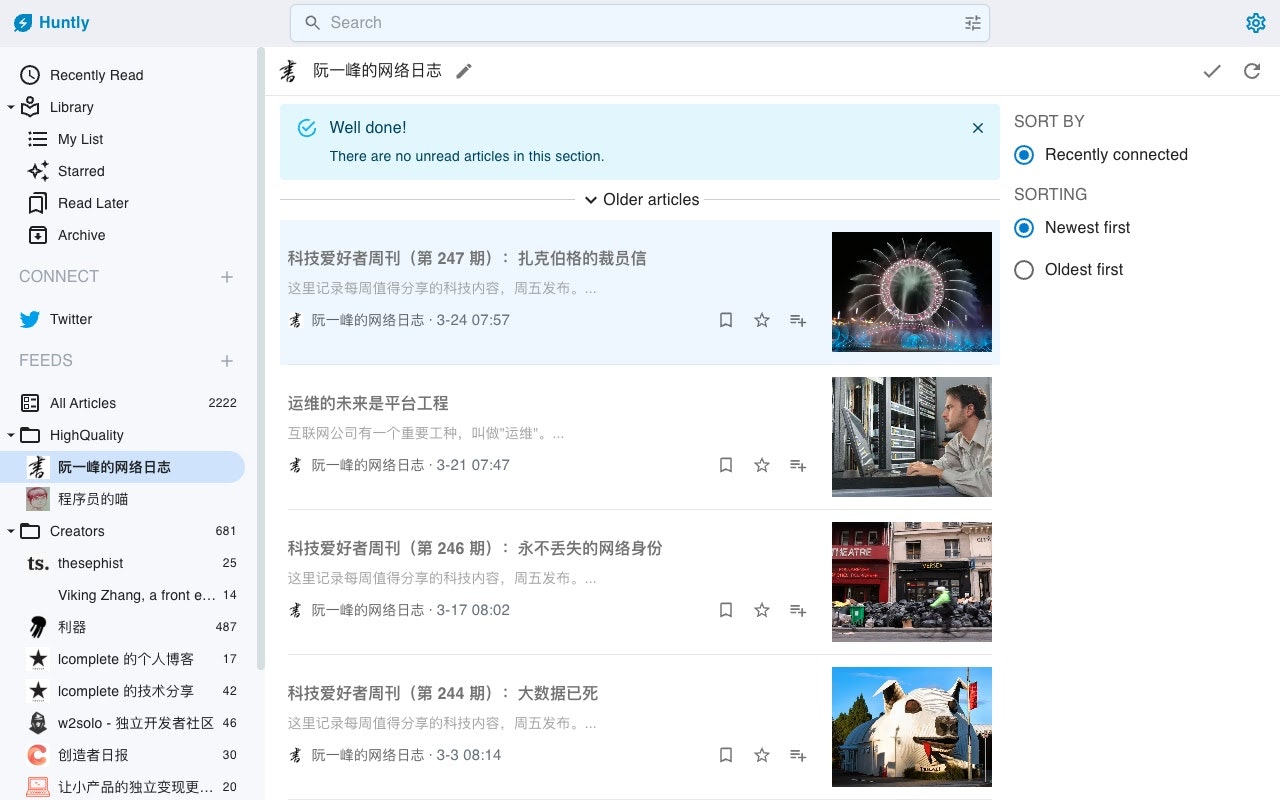1280x800 pixels.
Task: Open article 永不丢失的网络身份
Action: tap(475, 548)
